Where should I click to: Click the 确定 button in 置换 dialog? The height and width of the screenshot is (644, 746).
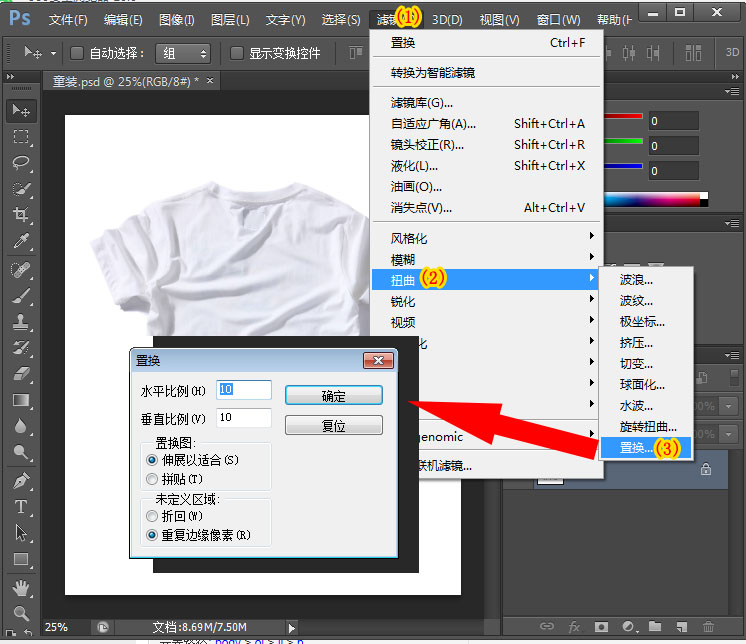[334, 395]
